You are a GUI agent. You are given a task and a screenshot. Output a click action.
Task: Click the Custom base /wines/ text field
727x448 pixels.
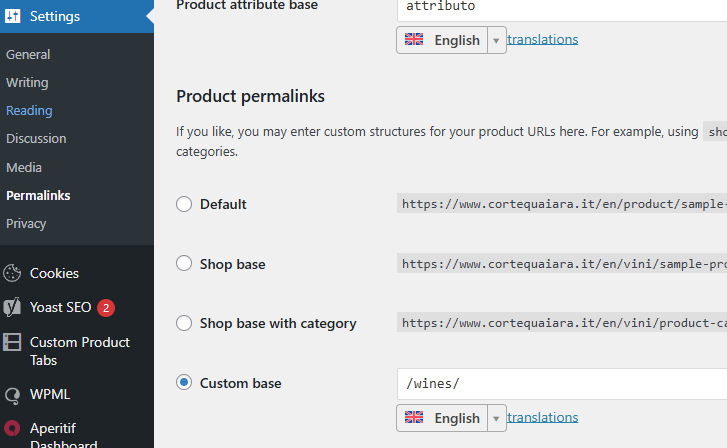pyautogui.click(x=560, y=383)
